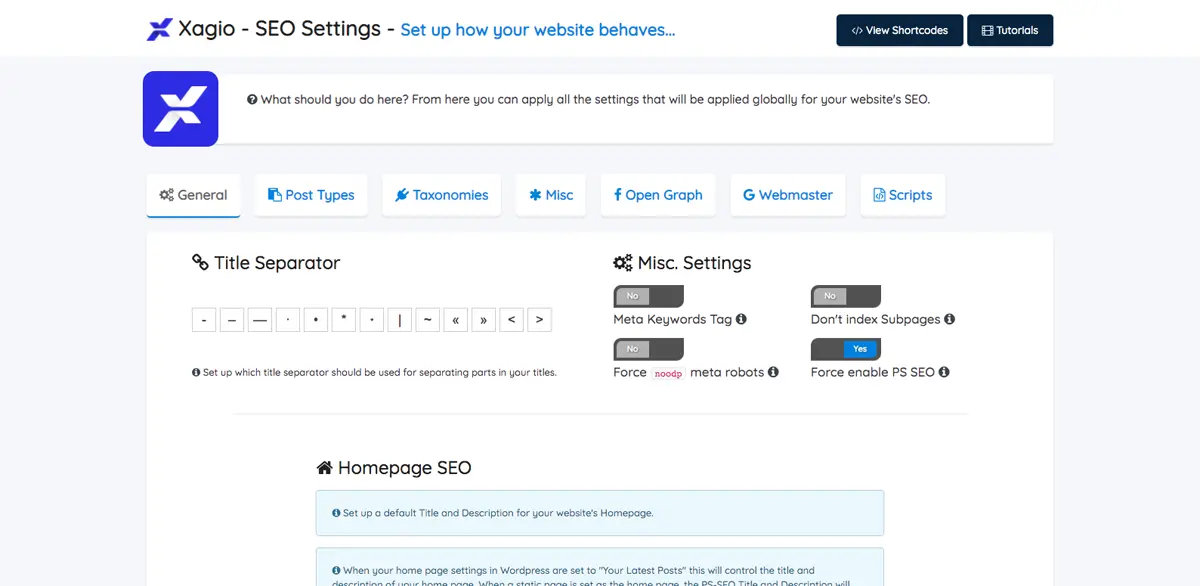Click info icon next to Force enable PS SEO
This screenshot has width=1200, height=586.
(944, 372)
